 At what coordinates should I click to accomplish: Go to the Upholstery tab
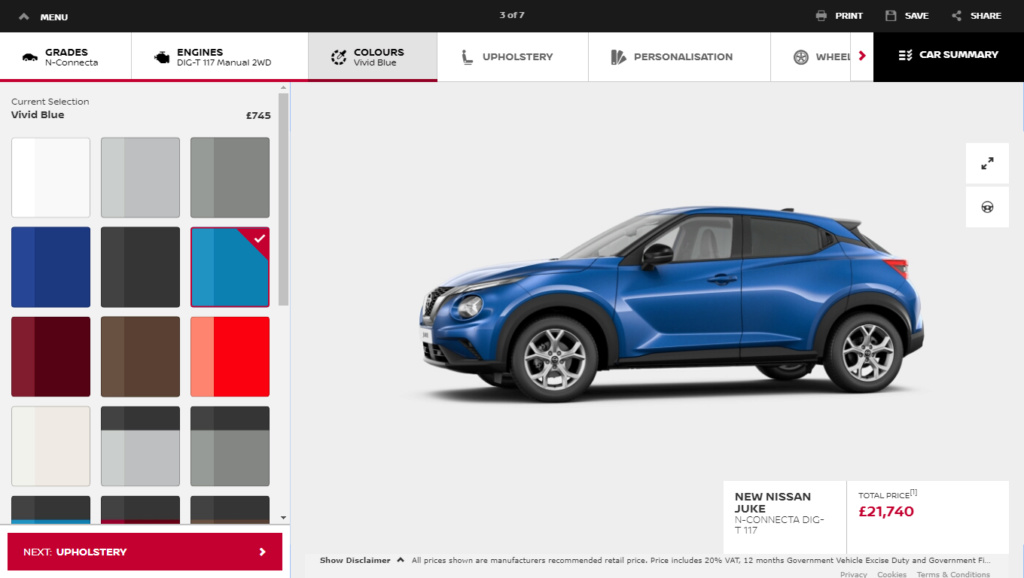pyautogui.click(x=513, y=57)
